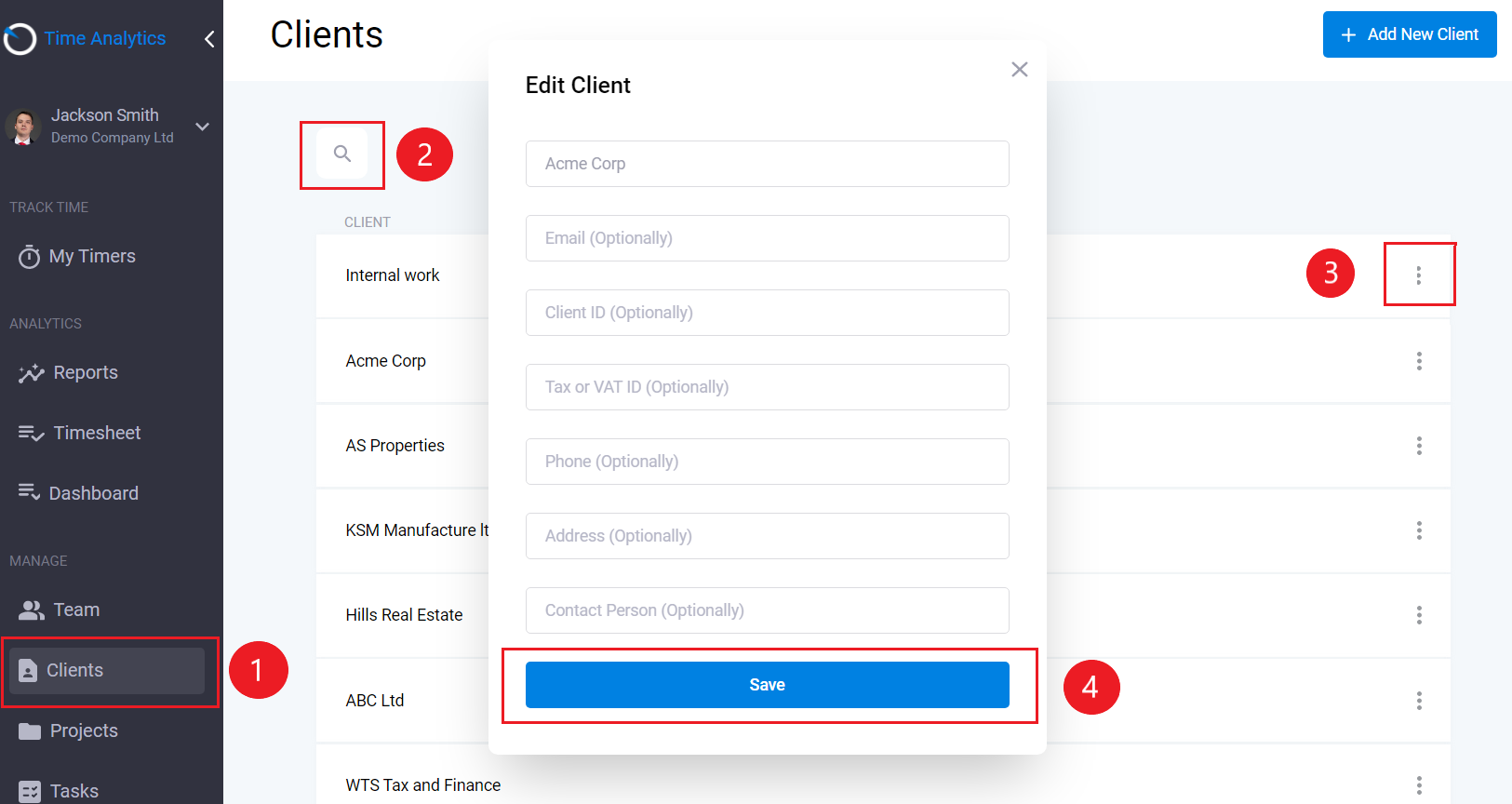Select the KSM Manufacture client row
This screenshot has width=1512, height=804.
point(883,530)
